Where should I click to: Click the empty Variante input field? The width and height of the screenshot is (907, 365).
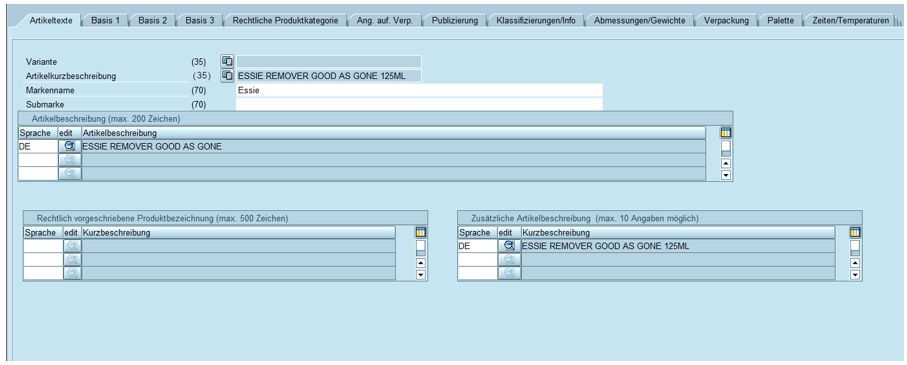(329, 61)
